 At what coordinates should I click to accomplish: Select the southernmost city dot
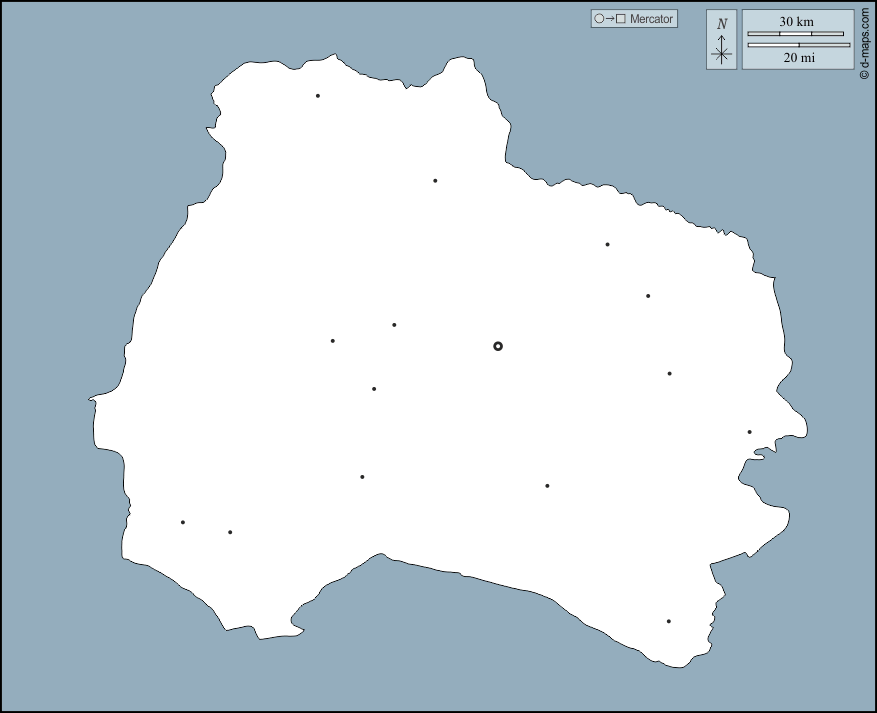click(669, 621)
